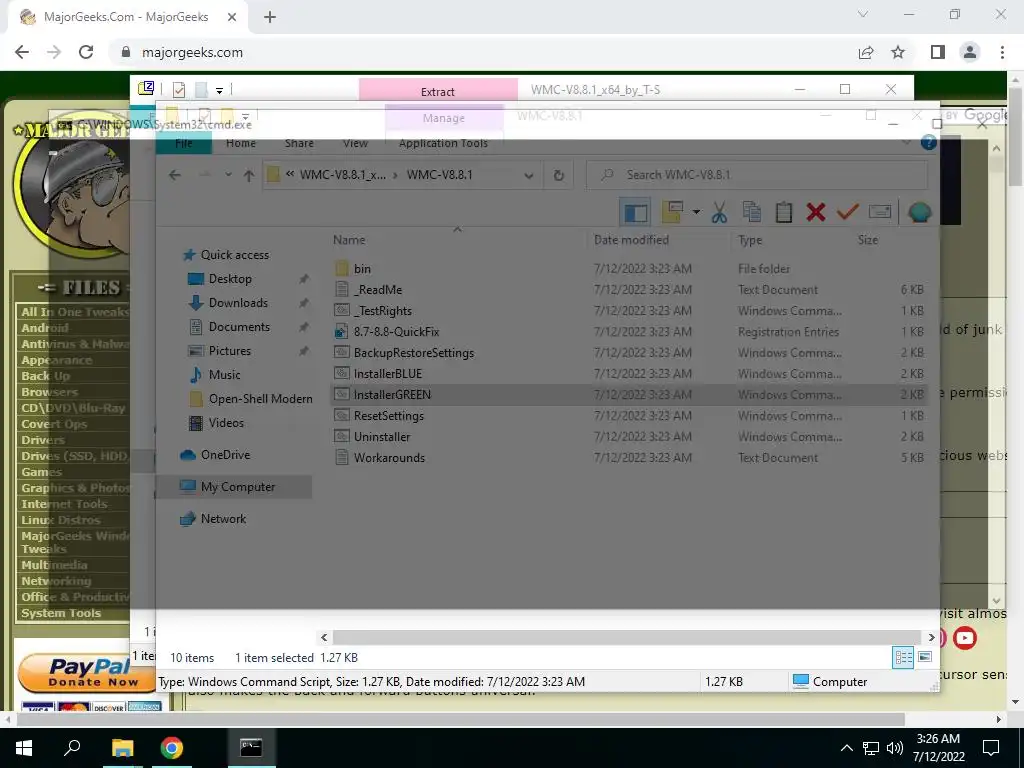The image size is (1024, 768).
Task: Click the Rename toolbar icon
Action: [880, 212]
